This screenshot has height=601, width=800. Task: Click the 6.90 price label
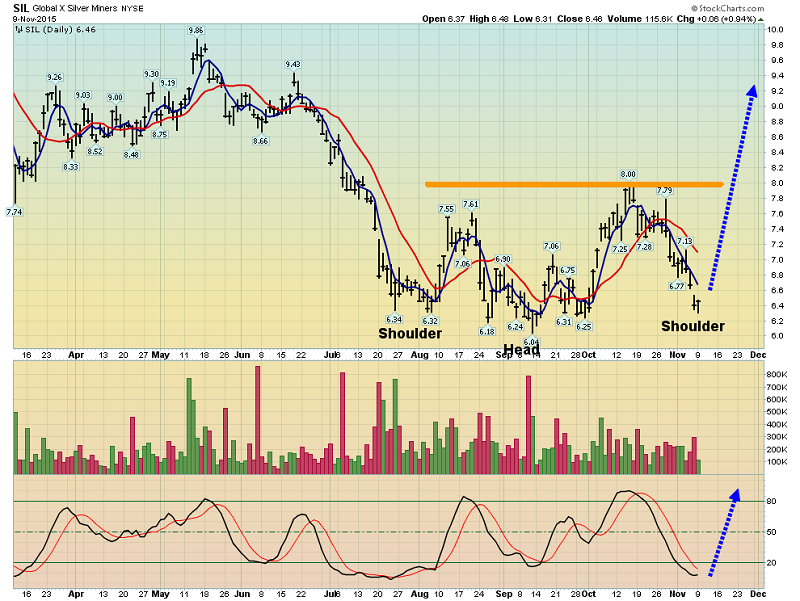(x=503, y=259)
